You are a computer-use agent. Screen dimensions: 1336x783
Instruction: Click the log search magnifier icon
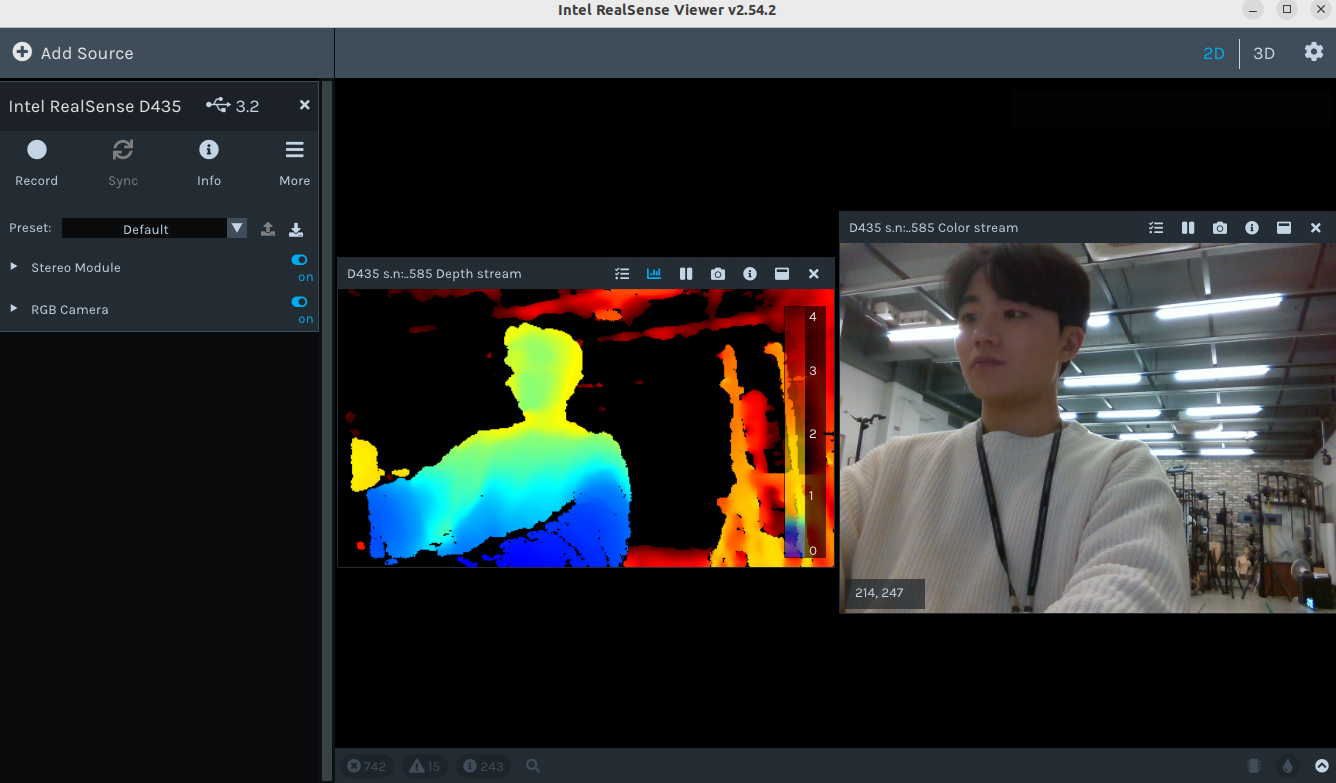tap(533, 766)
